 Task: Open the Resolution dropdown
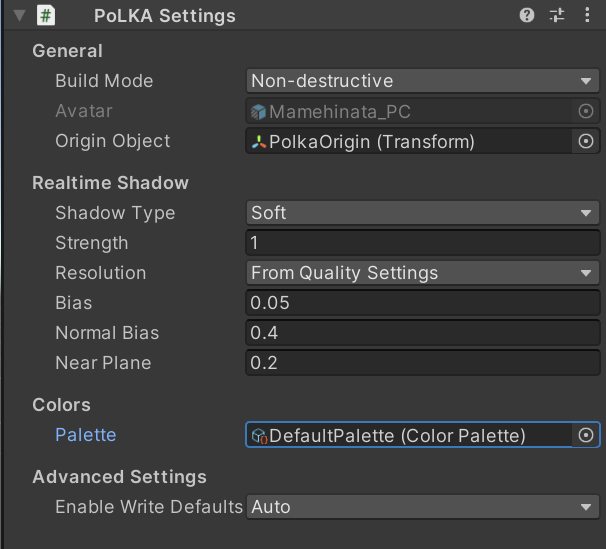point(422,273)
